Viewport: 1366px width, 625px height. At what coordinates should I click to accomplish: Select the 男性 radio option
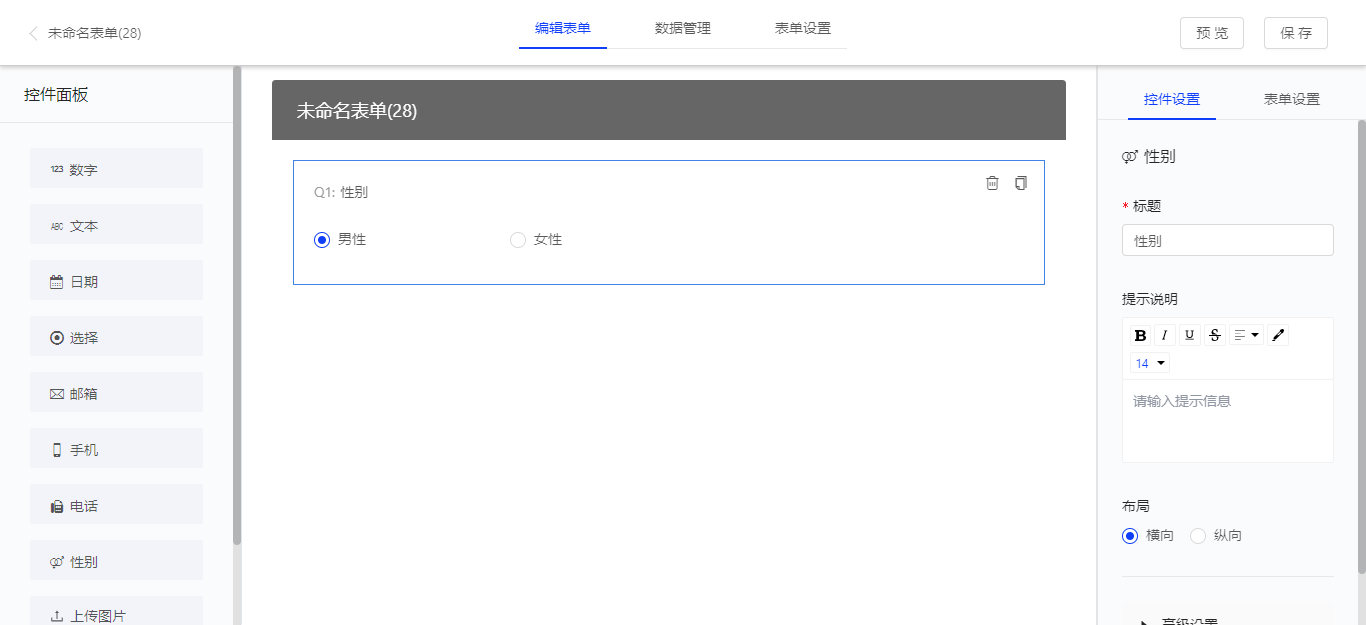(321, 240)
